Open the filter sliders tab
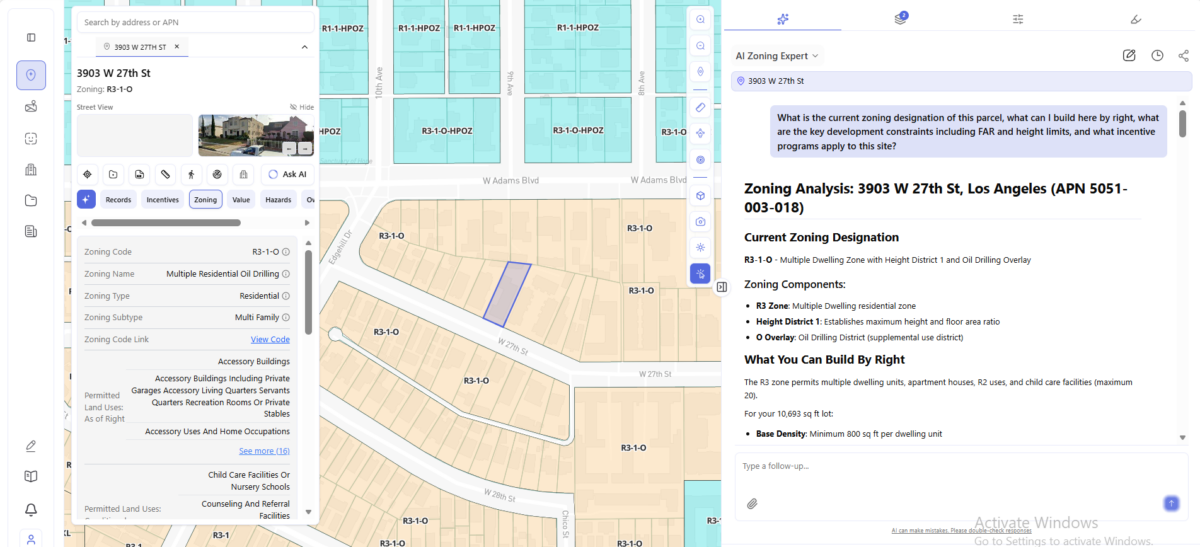 pyautogui.click(x=1018, y=19)
